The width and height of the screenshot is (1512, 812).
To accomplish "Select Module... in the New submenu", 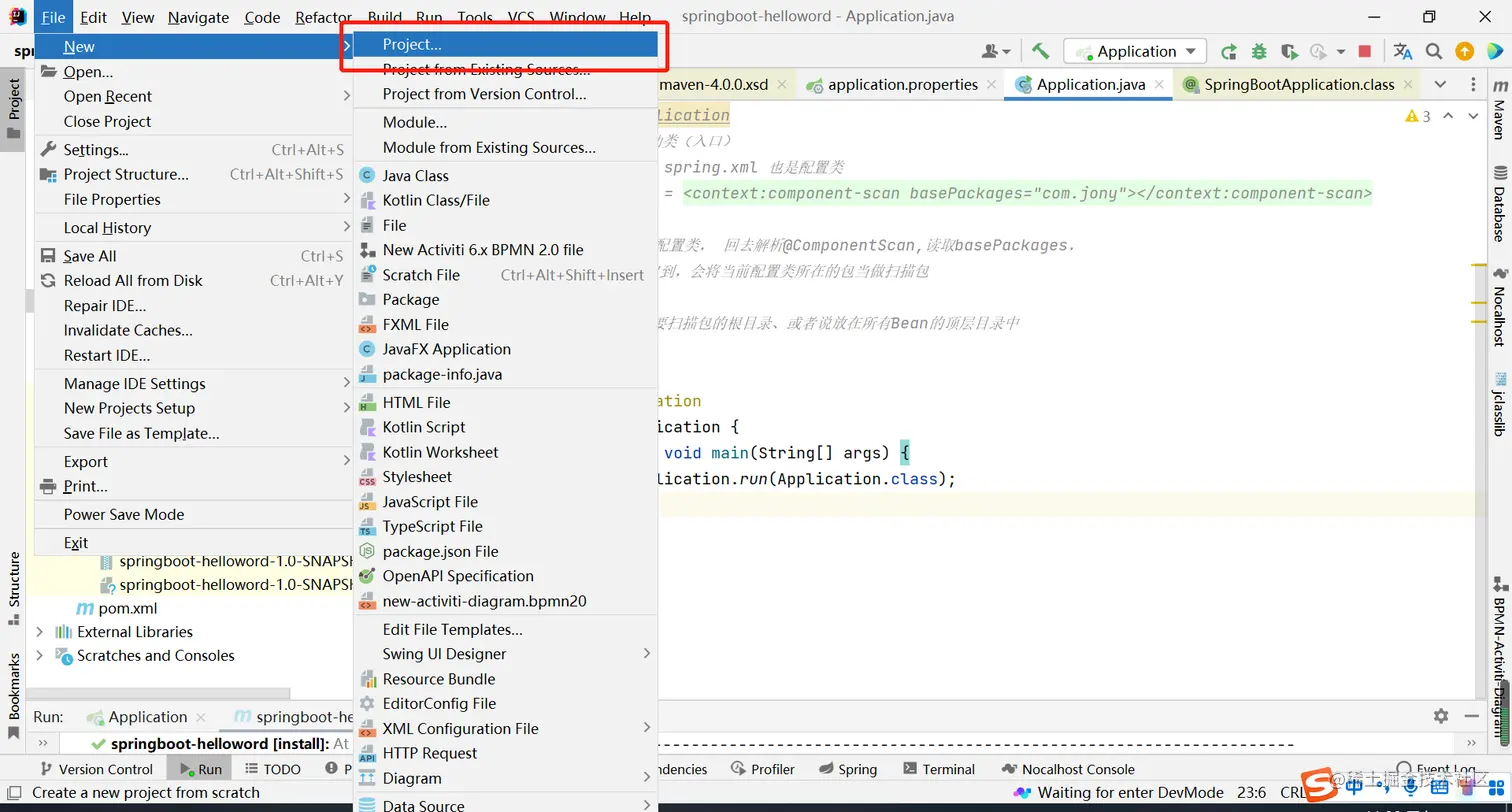I will [505, 122].
